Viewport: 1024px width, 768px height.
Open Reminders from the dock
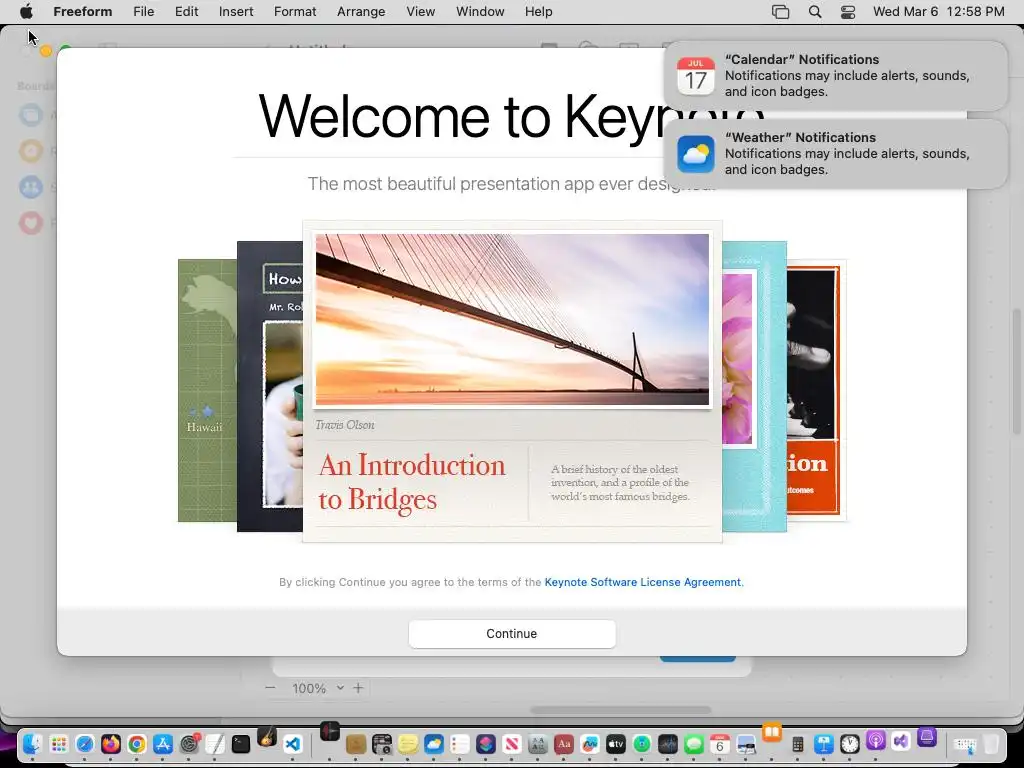pyautogui.click(x=460, y=744)
